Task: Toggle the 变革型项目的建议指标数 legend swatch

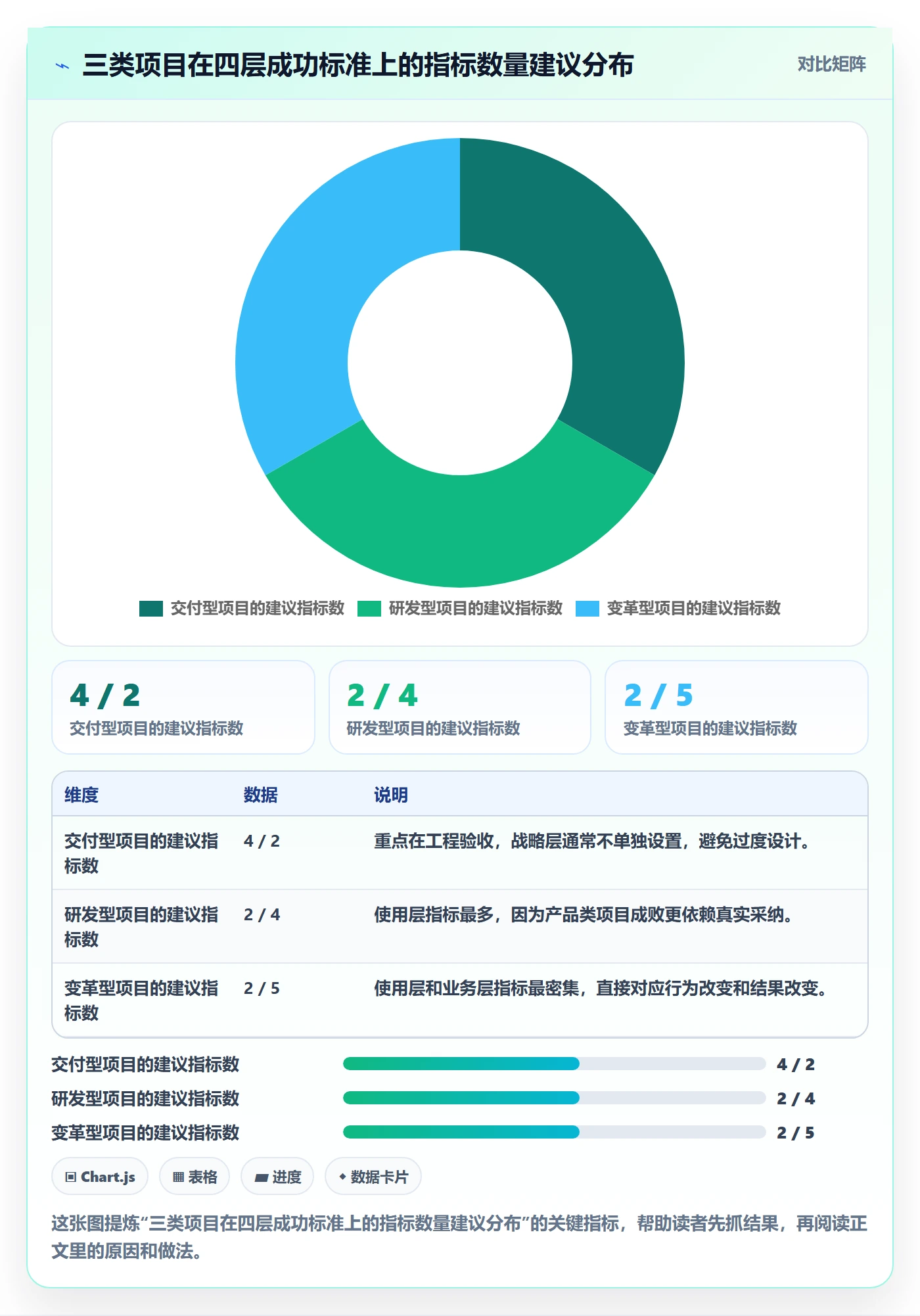Action: pos(587,609)
